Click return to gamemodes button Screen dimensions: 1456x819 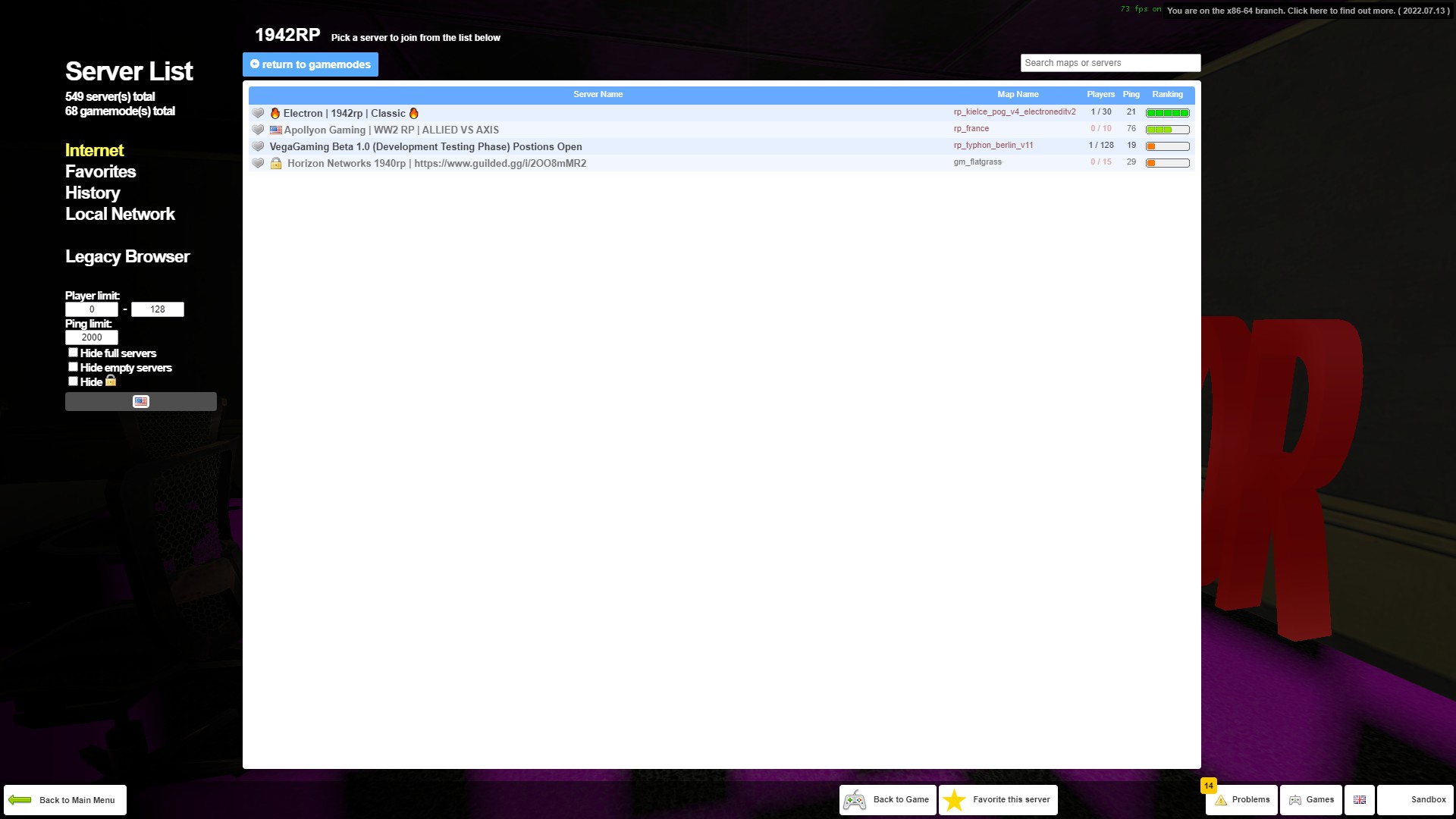coord(310,64)
